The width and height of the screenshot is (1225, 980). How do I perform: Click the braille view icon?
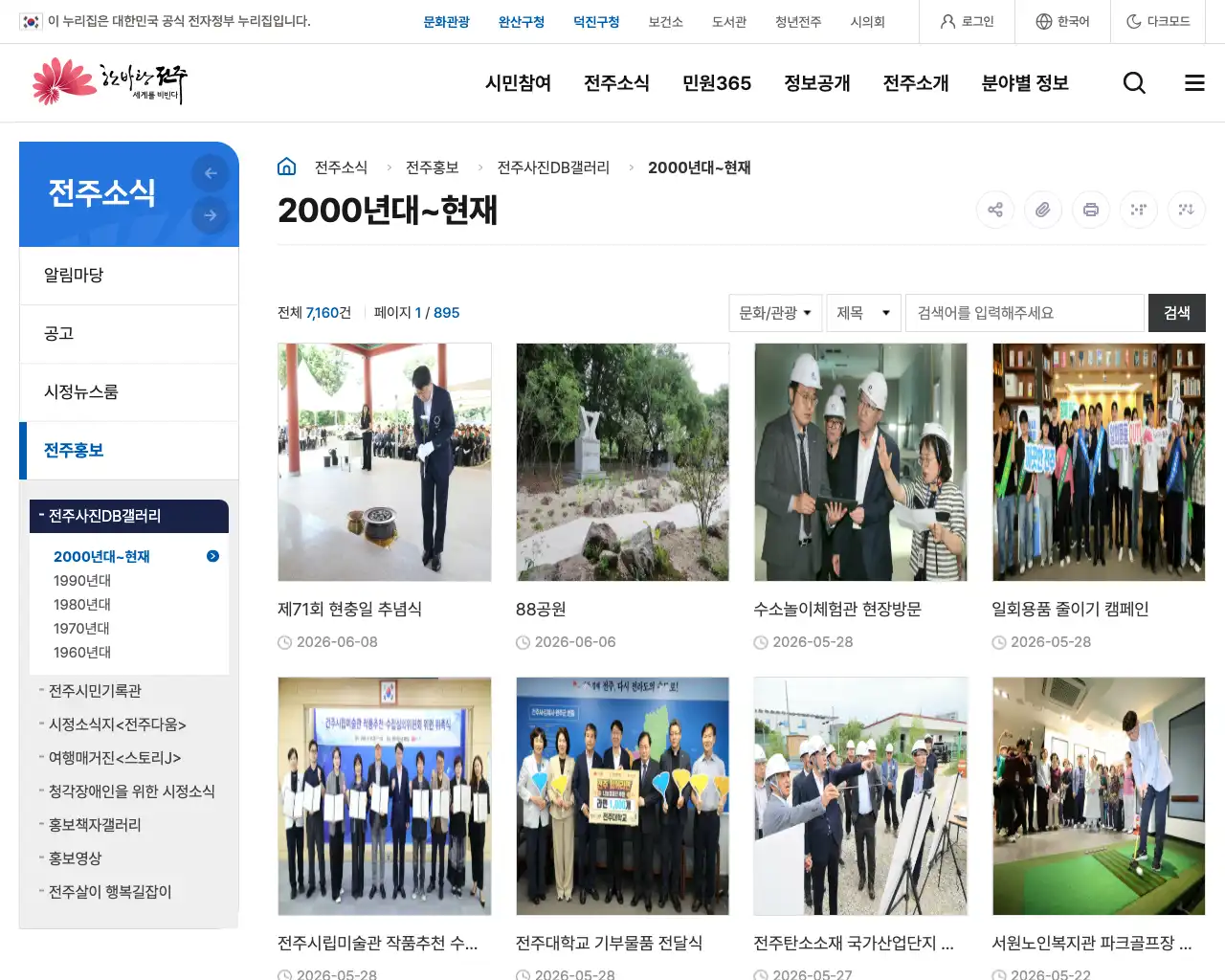coord(1139,210)
